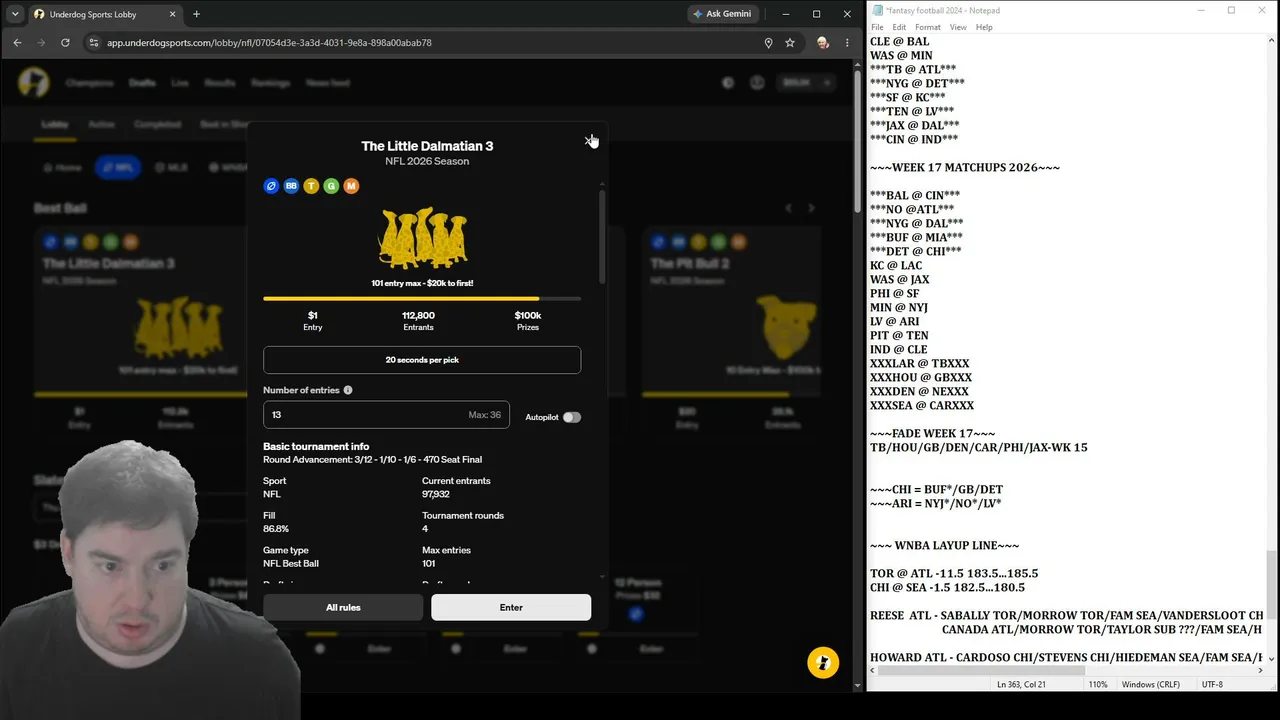This screenshot has width=1280, height=720.
Task: Toggle the Autopilot switch
Action: point(571,417)
